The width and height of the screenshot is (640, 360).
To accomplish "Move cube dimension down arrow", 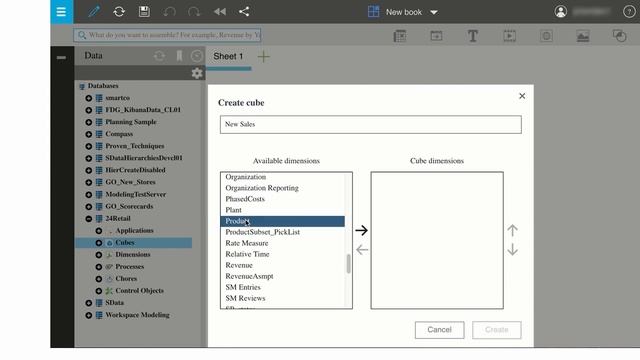I will point(513,249).
